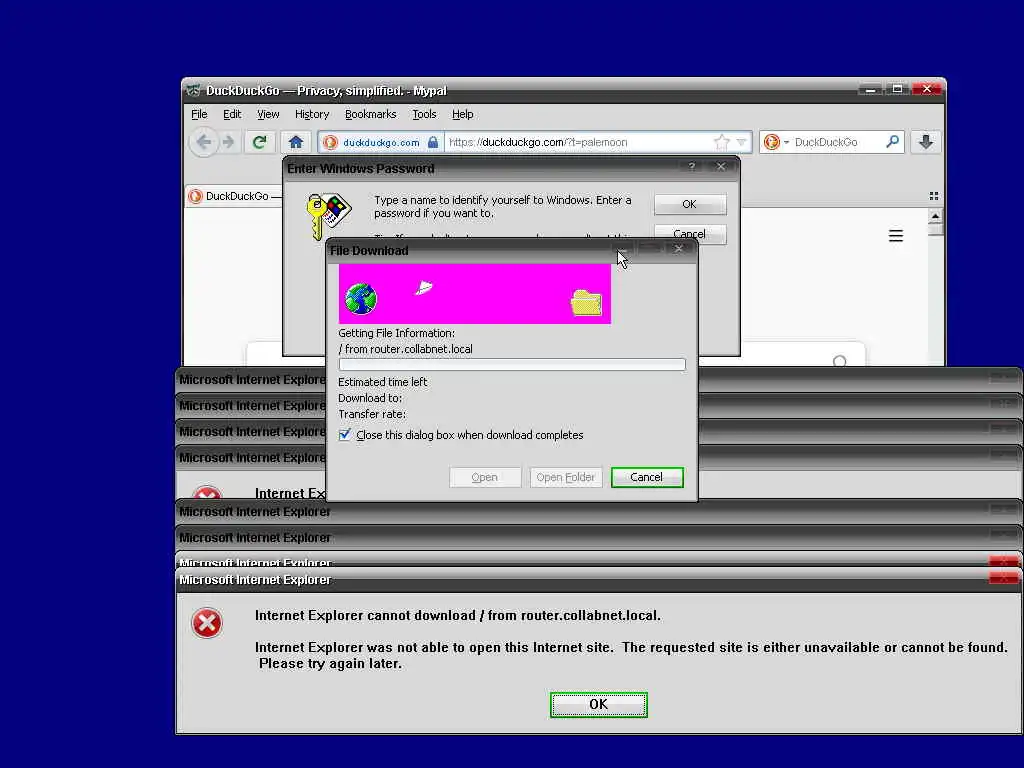Reload the DuckDuckGo page
The width and height of the screenshot is (1024, 768).
pyautogui.click(x=259, y=142)
